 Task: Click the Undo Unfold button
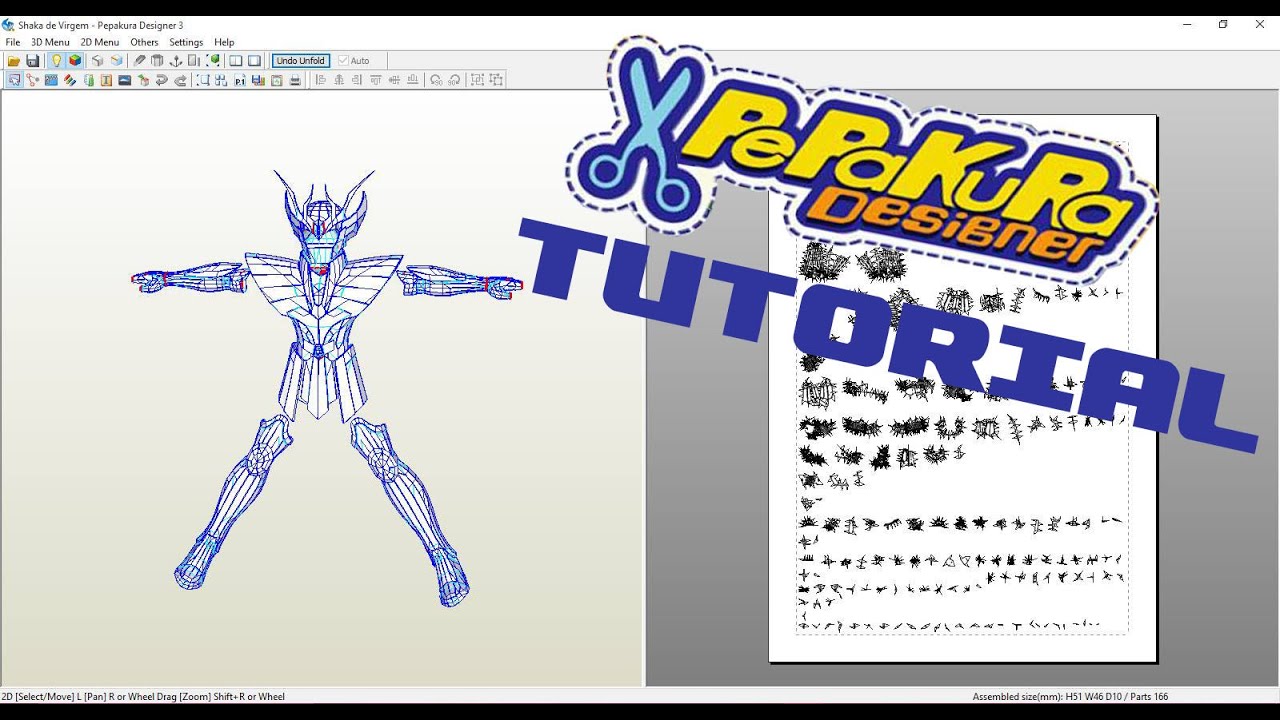pyautogui.click(x=301, y=61)
